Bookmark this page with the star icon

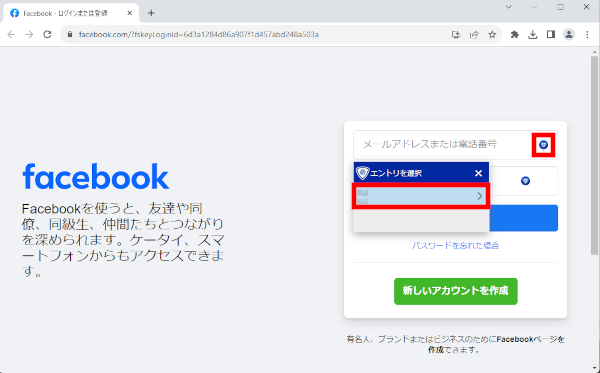pyautogui.click(x=492, y=34)
